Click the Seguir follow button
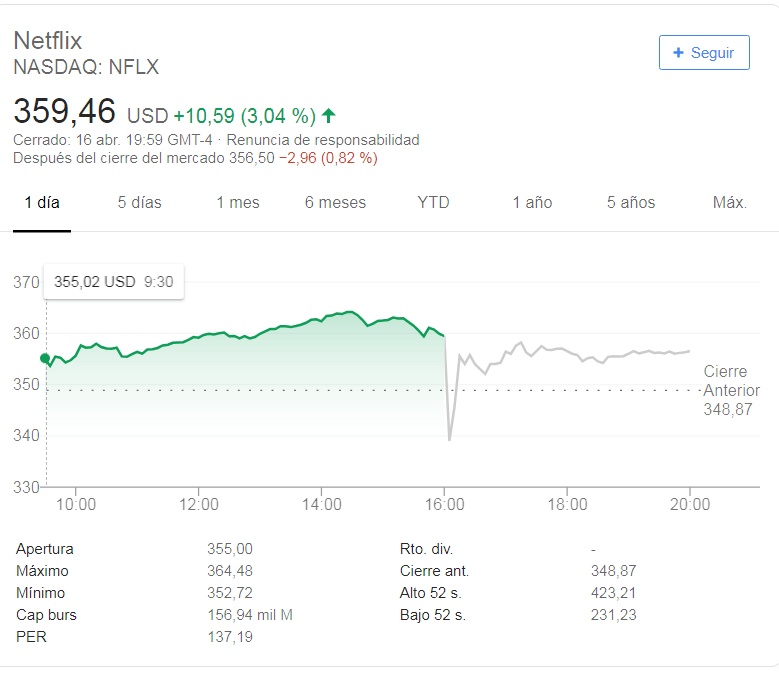779x677 pixels. (x=704, y=53)
